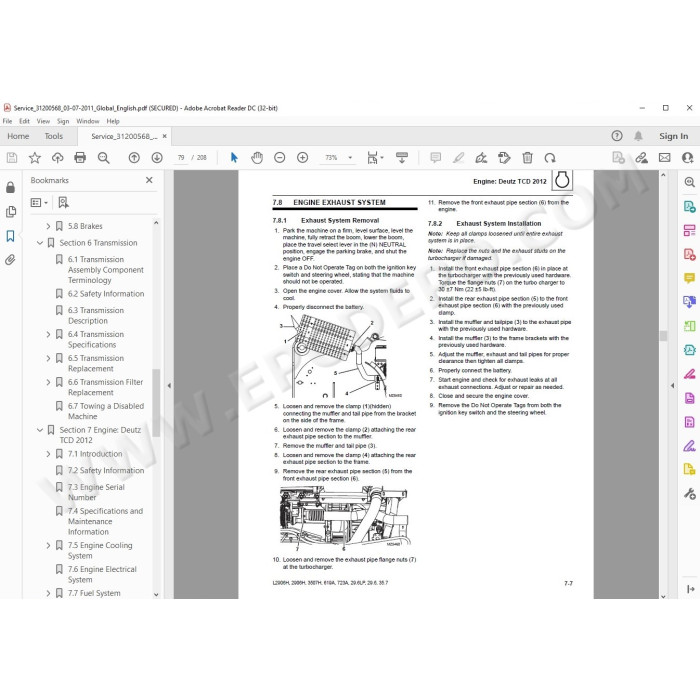Select the highlighter pen tool
Screen dimensions: 700x700
[x=458, y=158]
